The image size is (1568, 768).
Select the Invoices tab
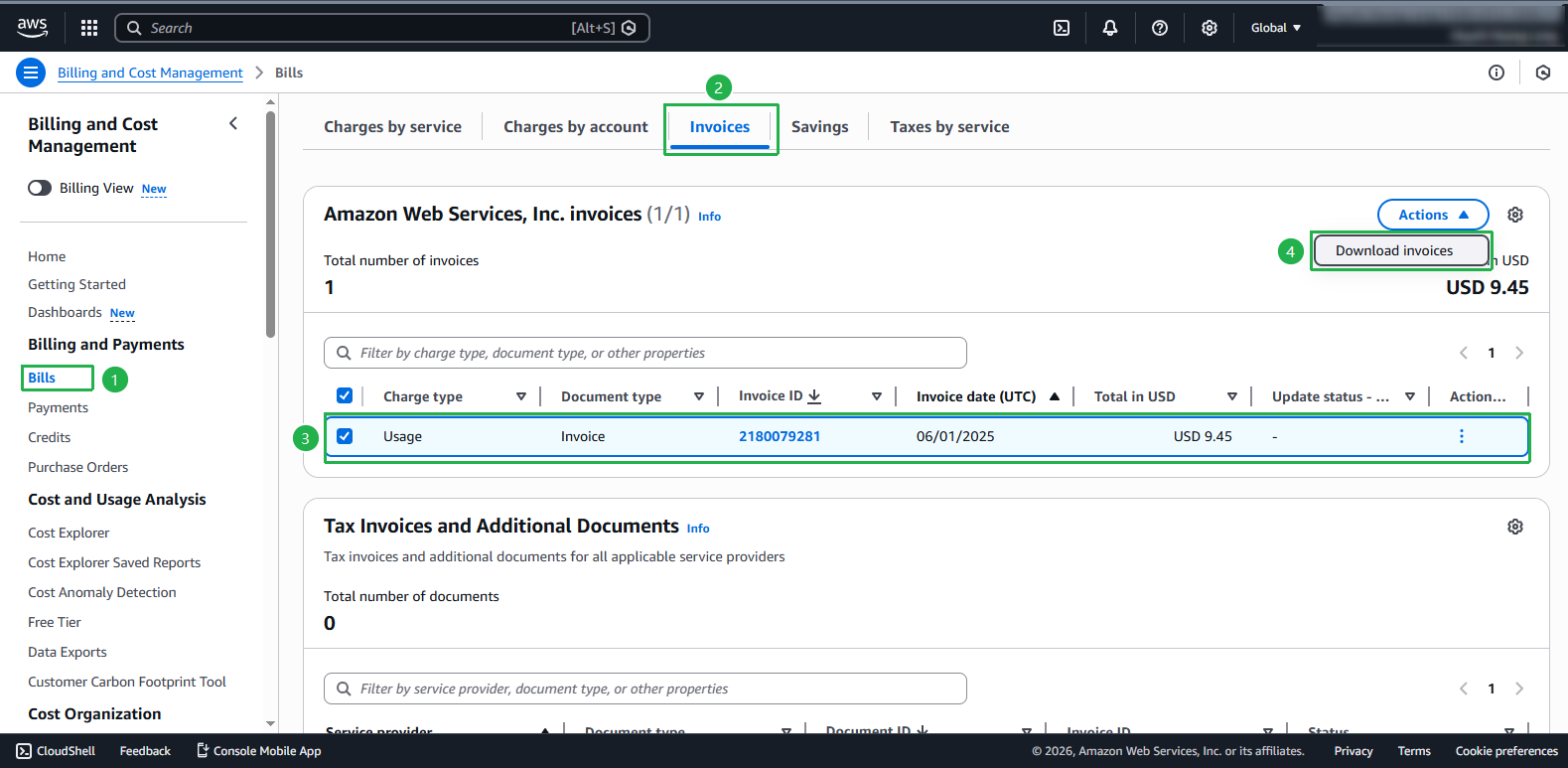[720, 127]
